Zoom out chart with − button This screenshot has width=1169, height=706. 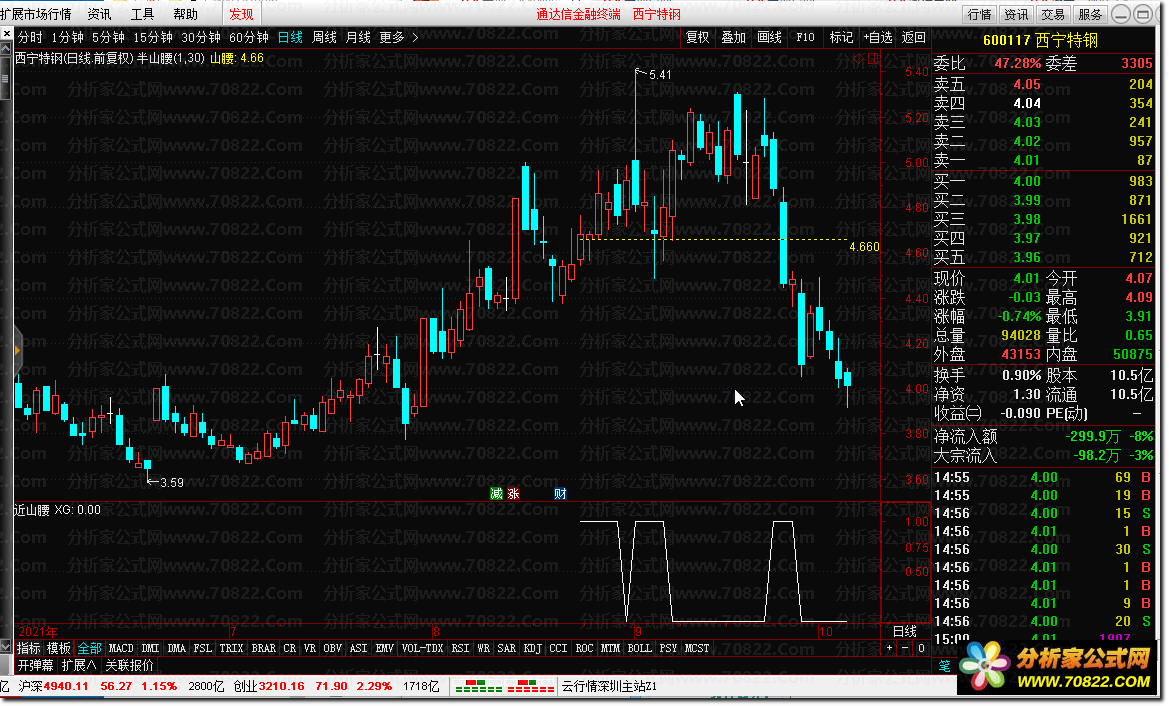905,648
